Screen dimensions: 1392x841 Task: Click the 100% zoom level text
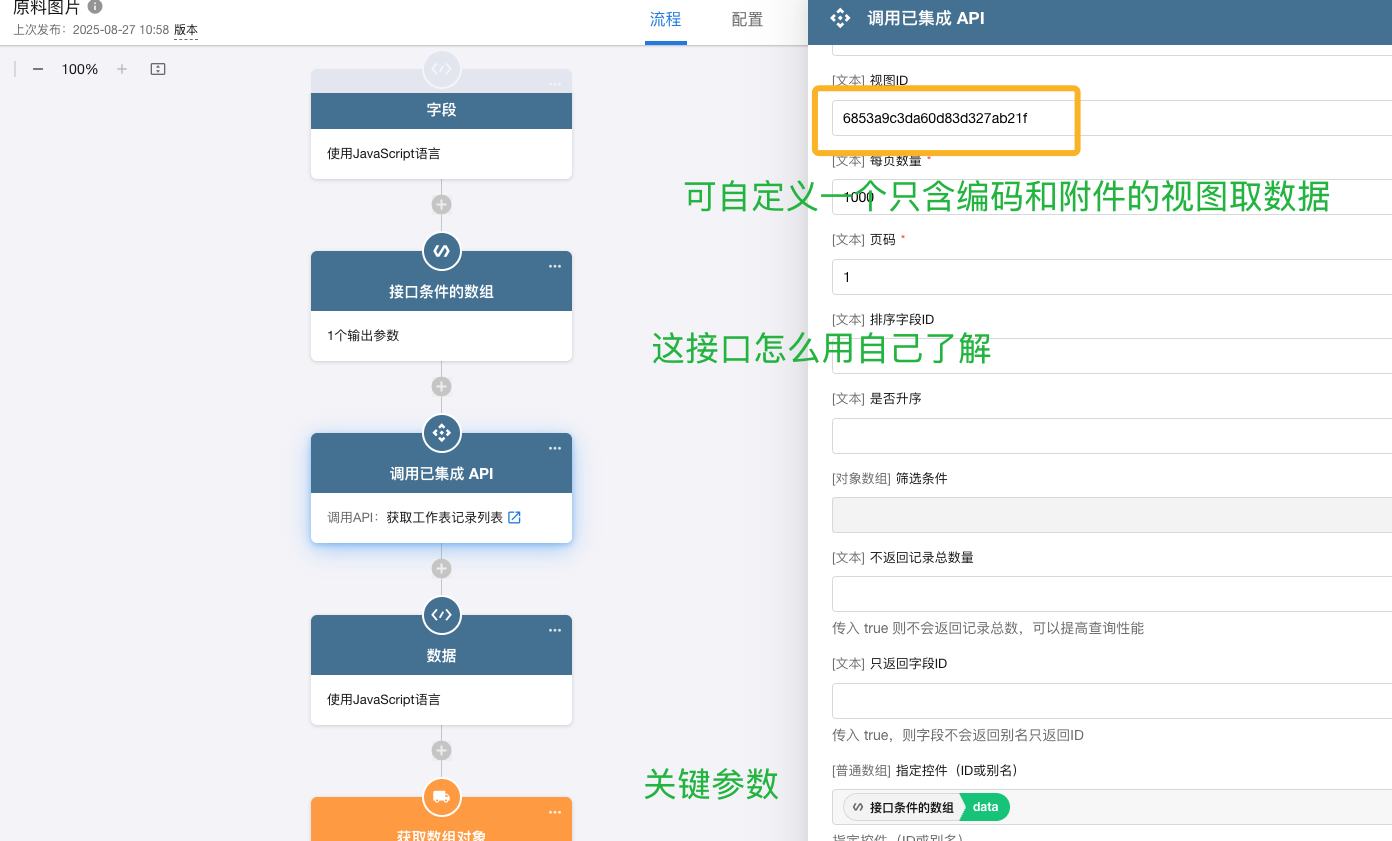coord(80,69)
